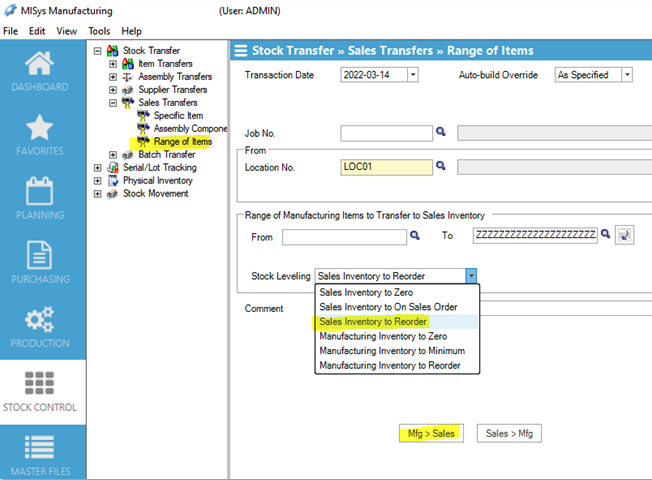Screen dimensions: 652x480
Task: Open the Edit menu
Action: [x=37, y=31]
